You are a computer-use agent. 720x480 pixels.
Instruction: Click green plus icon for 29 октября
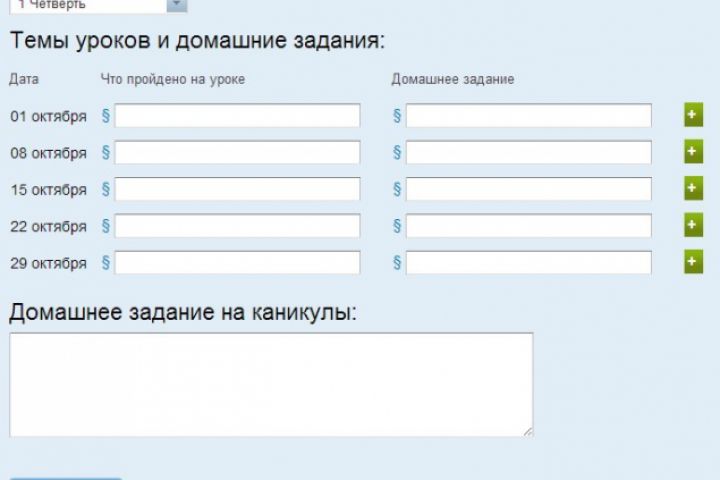coord(693,262)
